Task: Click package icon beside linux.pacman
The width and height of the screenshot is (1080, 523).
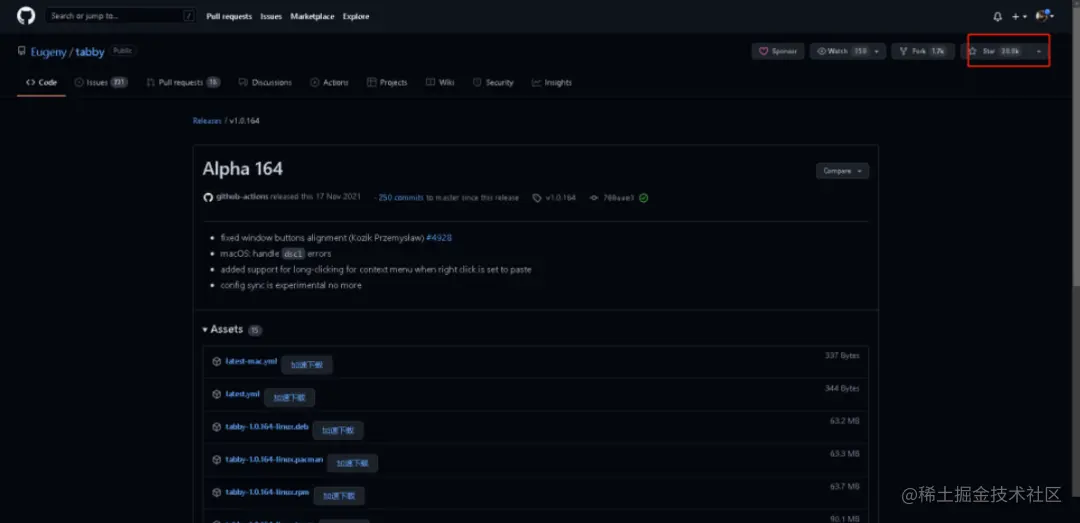Action: 216,460
